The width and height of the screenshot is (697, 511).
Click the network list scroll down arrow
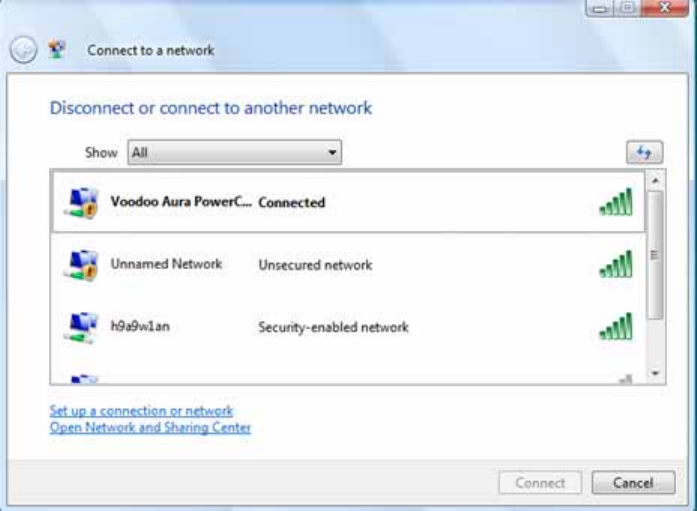655,374
